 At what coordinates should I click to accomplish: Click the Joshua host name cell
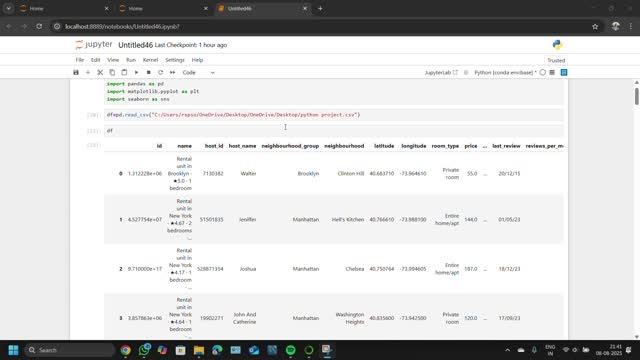pyautogui.click(x=248, y=269)
